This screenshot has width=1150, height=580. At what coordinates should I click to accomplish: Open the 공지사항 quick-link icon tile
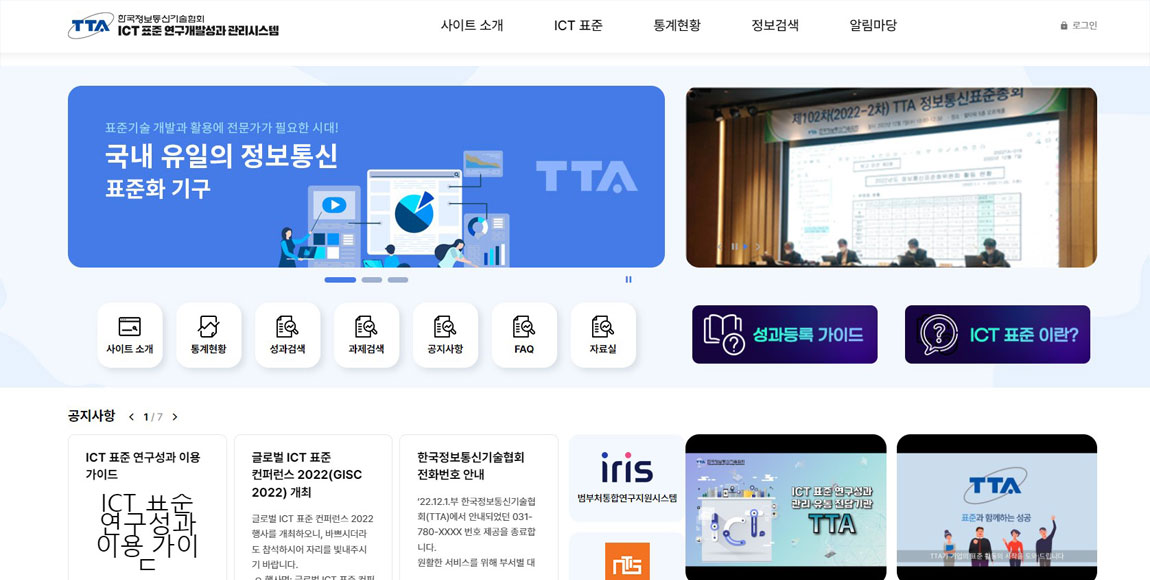point(445,335)
